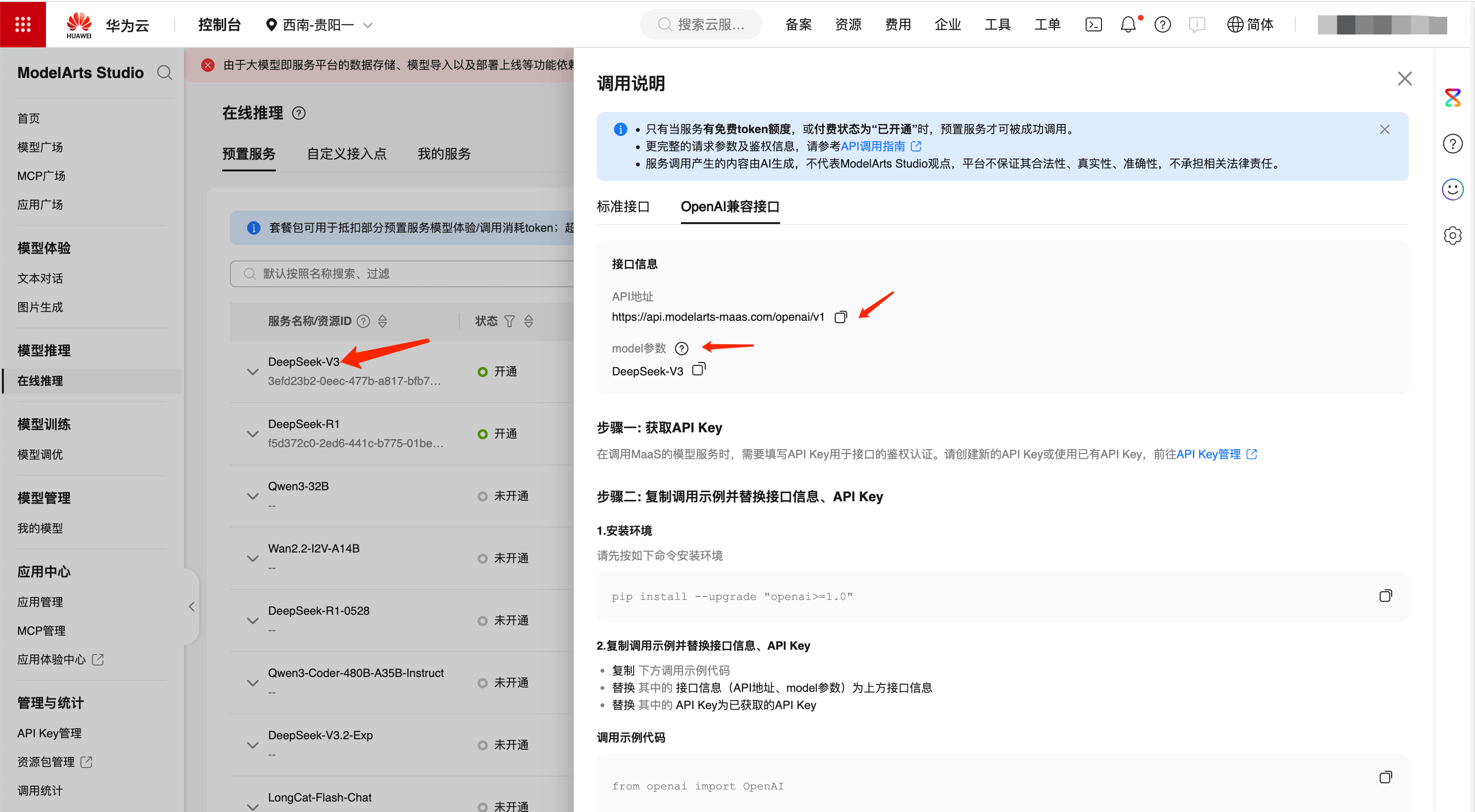Open the Huawei Cloud app grid icon
Viewport: 1475px width, 812px height.
point(23,24)
